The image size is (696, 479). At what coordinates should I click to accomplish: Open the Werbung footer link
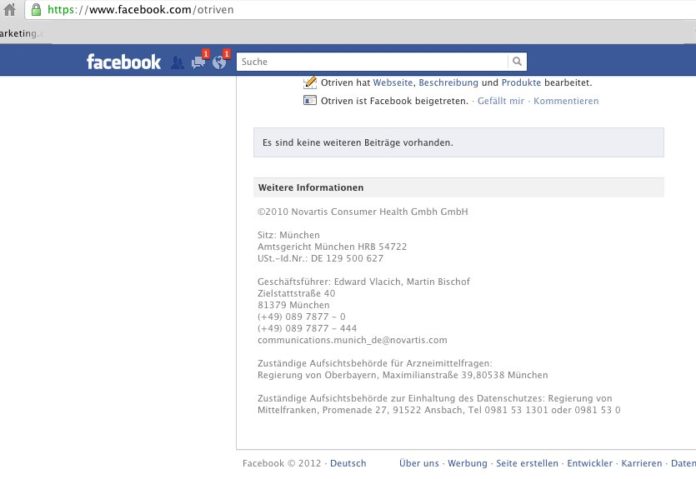tap(467, 463)
